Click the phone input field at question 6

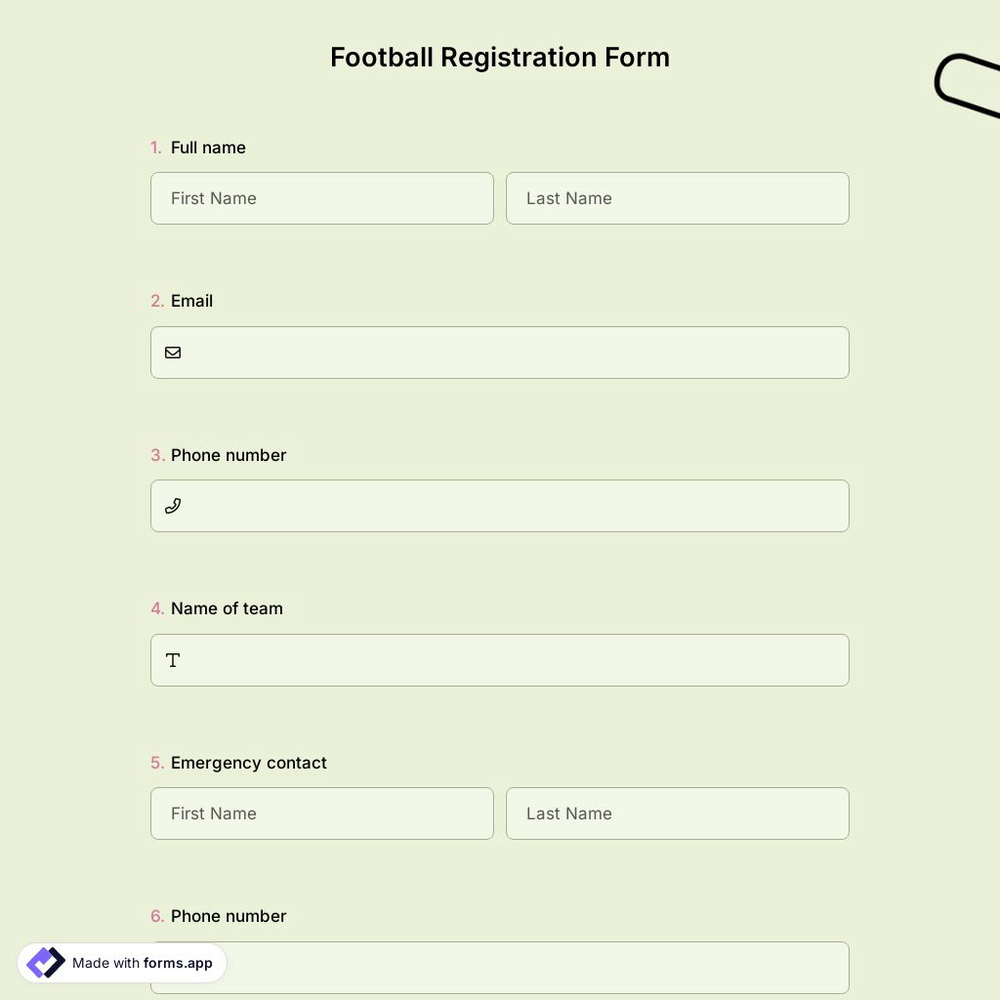[500, 967]
